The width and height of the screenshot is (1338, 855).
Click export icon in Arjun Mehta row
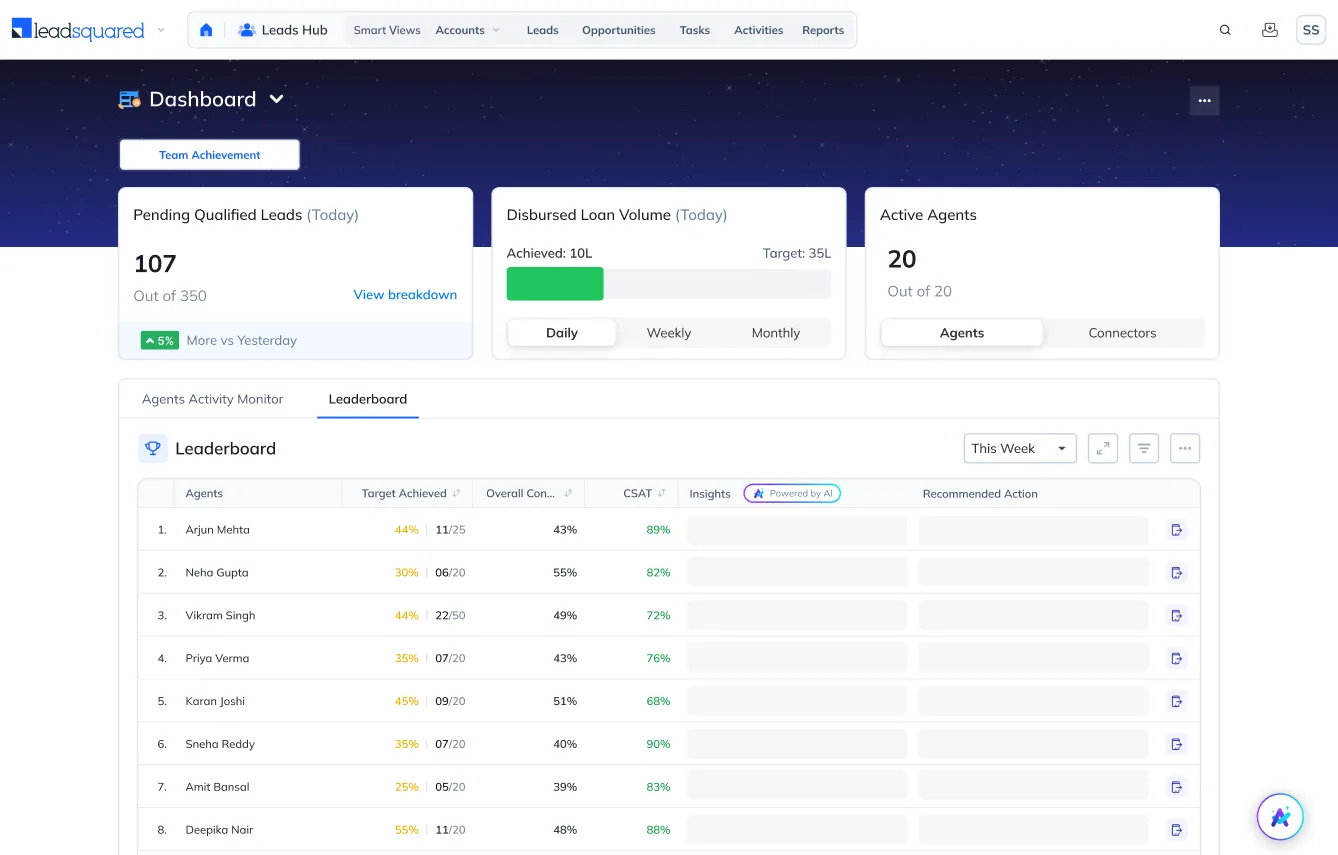point(1177,530)
